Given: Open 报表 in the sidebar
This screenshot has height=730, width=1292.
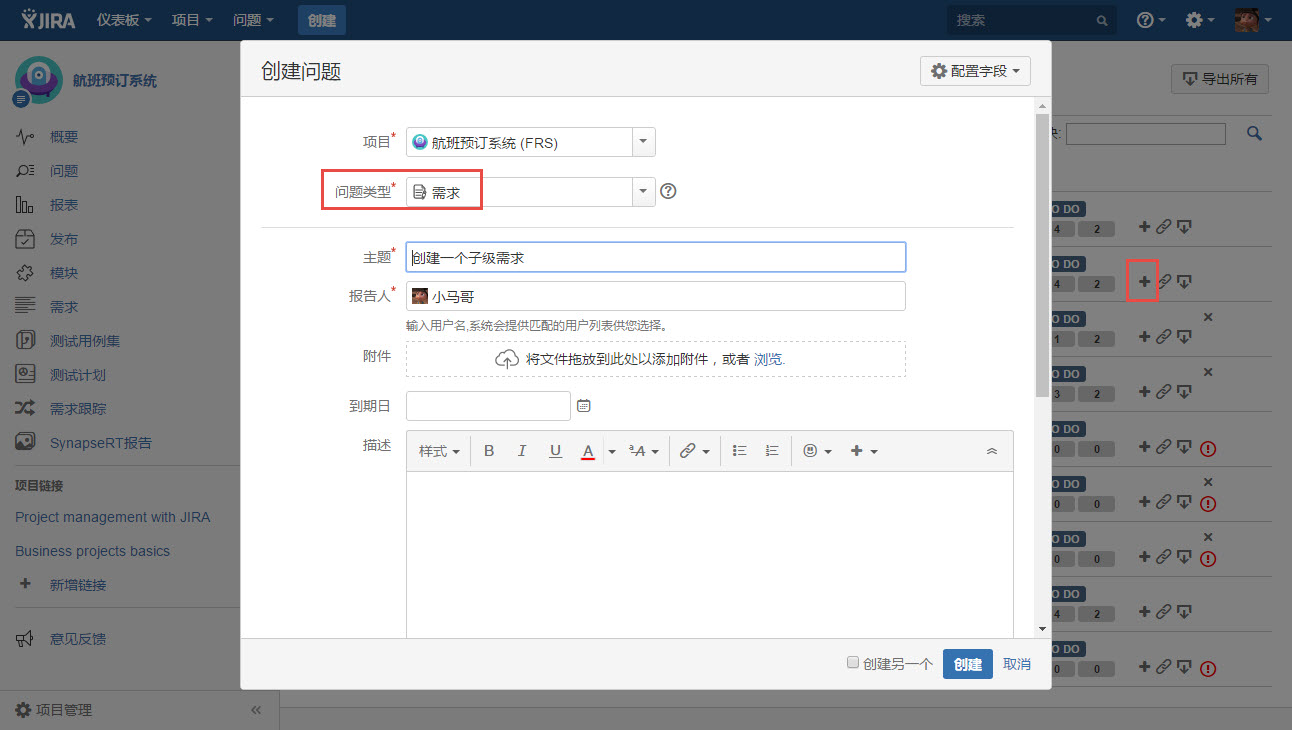Looking at the screenshot, I should (64, 205).
